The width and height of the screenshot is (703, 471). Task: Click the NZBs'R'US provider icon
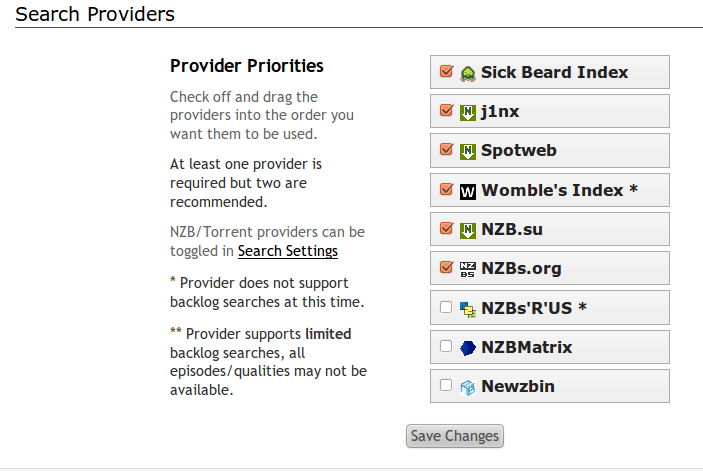coord(467,308)
